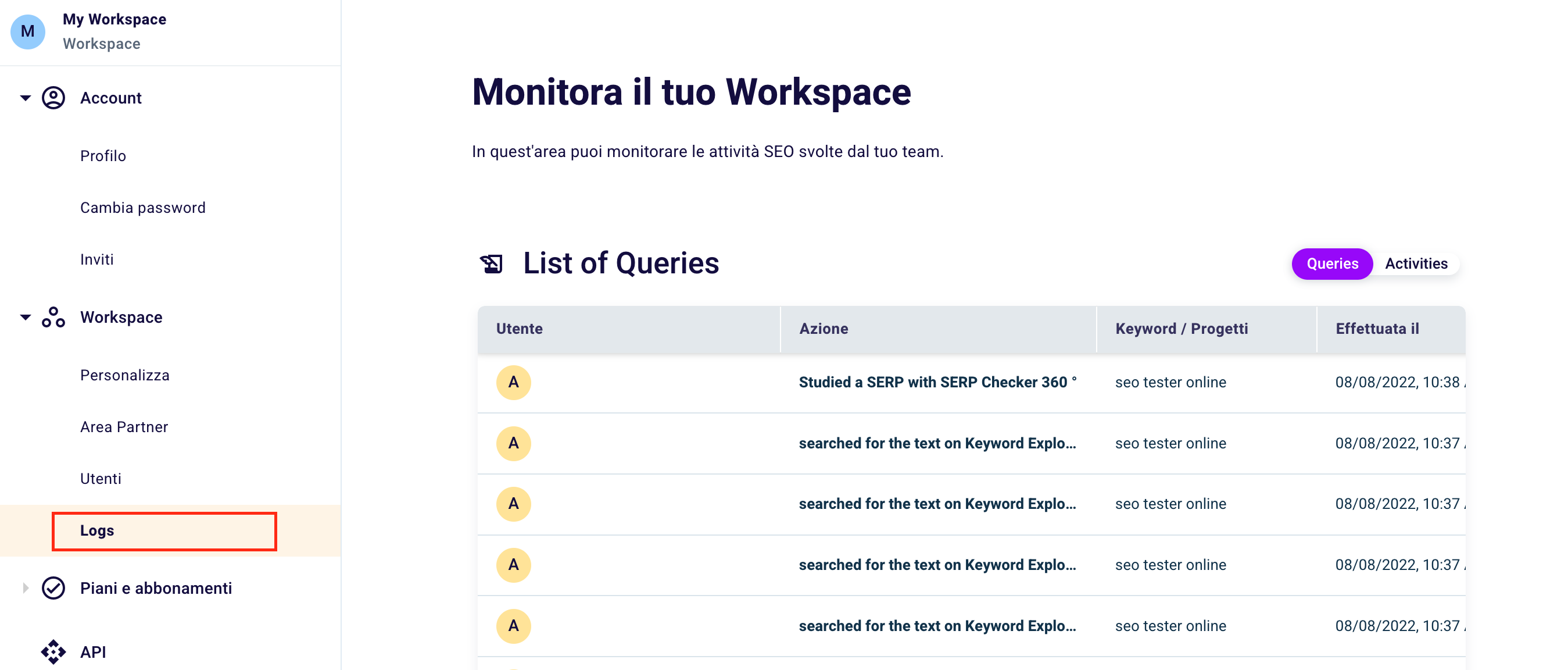Screen dimensions: 1568x670
Task: Click the My Workspace avatar M icon
Action: pos(28,31)
